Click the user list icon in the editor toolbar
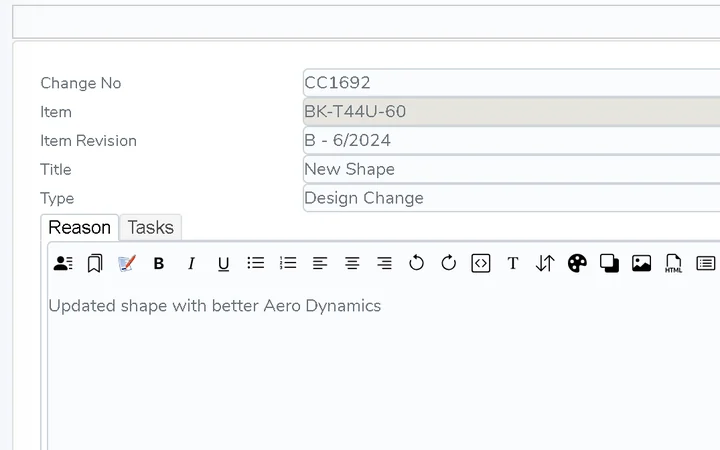 point(63,264)
